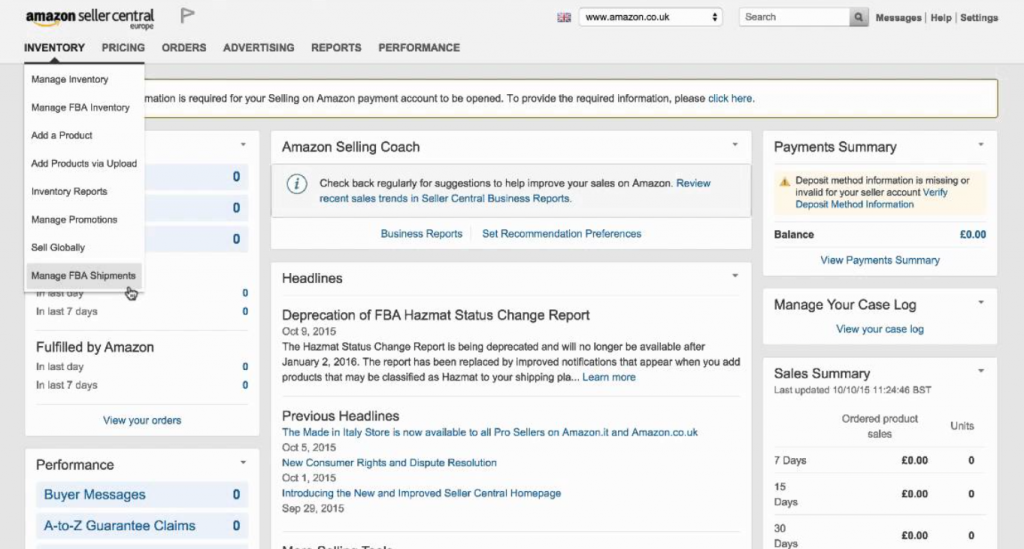The width and height of the screenshot is (1024, 549).
Task: Click the info icon in Selling Coach
Action: (x=296, y=184)
